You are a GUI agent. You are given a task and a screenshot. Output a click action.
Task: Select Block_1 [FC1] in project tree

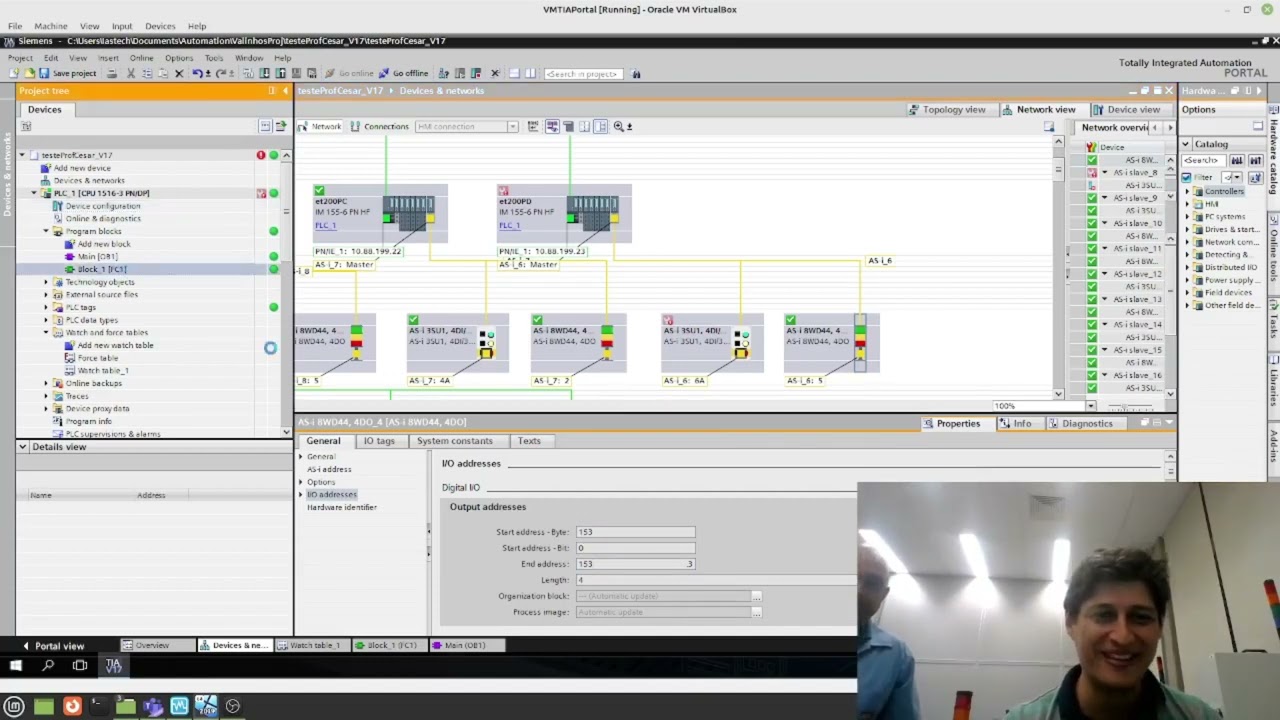tap(101, 270)
